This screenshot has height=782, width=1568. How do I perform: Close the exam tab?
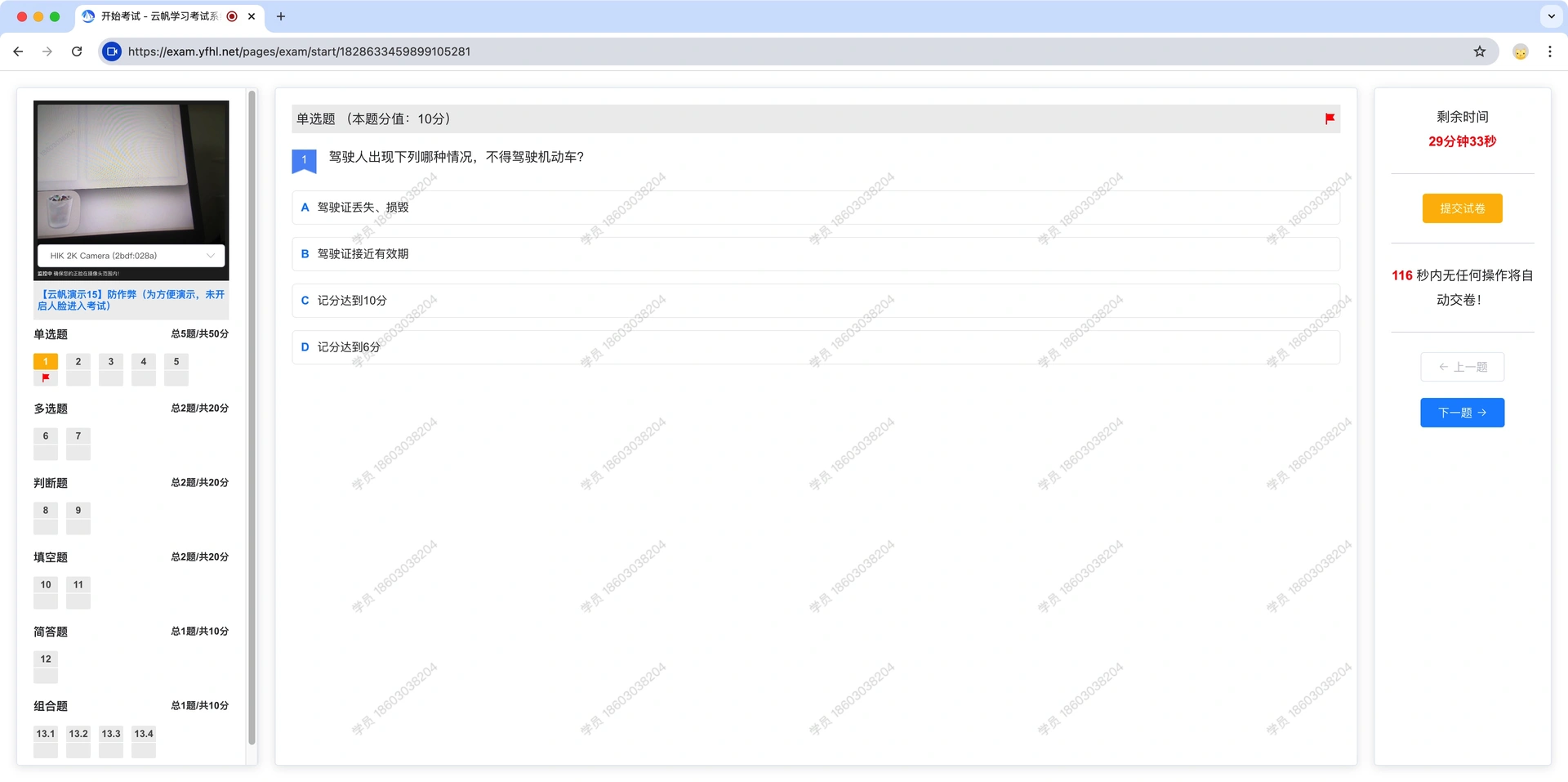pyautogui.click(x=252, y=16)
